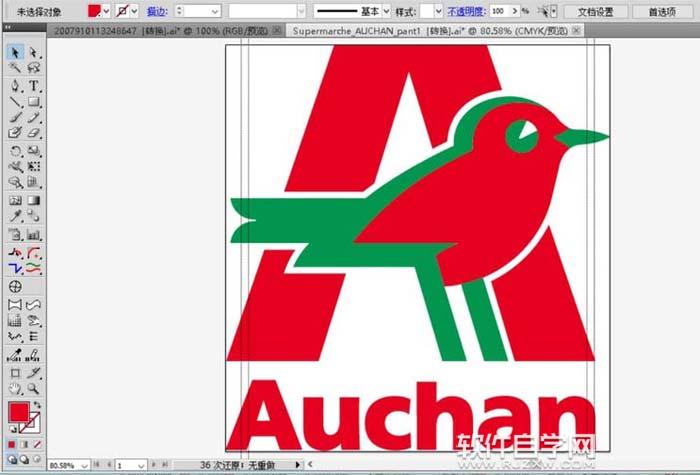Image resolution: width=700 pixels, height=475 pixels.
Task: Click the red Fill swatch in toolbox
Action: (18, 412)
